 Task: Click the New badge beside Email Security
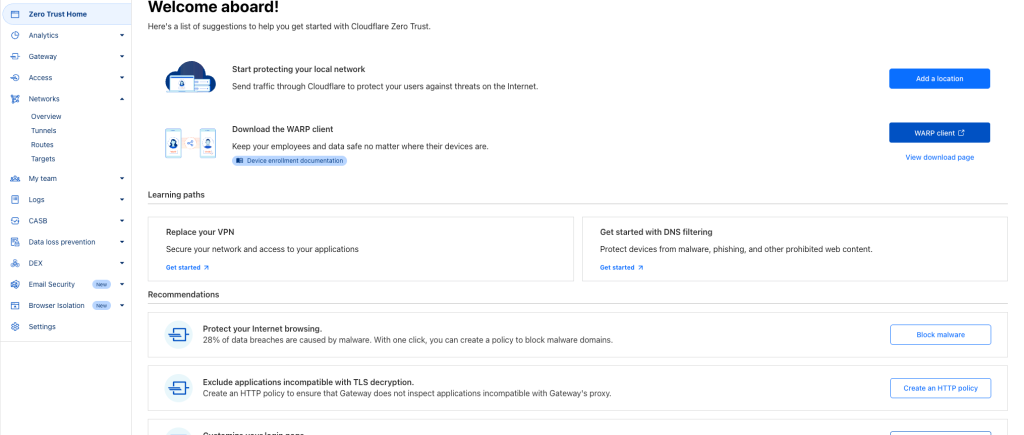click(x=101, y=285)
